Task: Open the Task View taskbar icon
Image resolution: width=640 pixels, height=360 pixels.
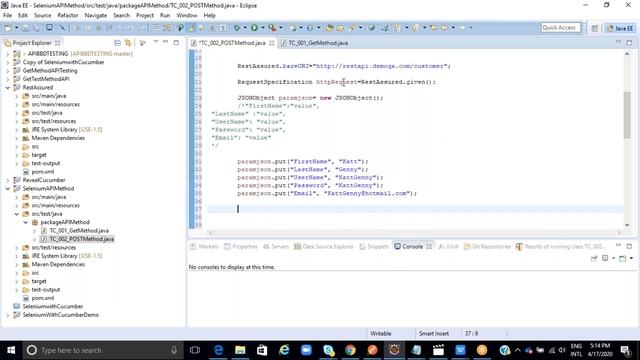Action: coord(195,350)
